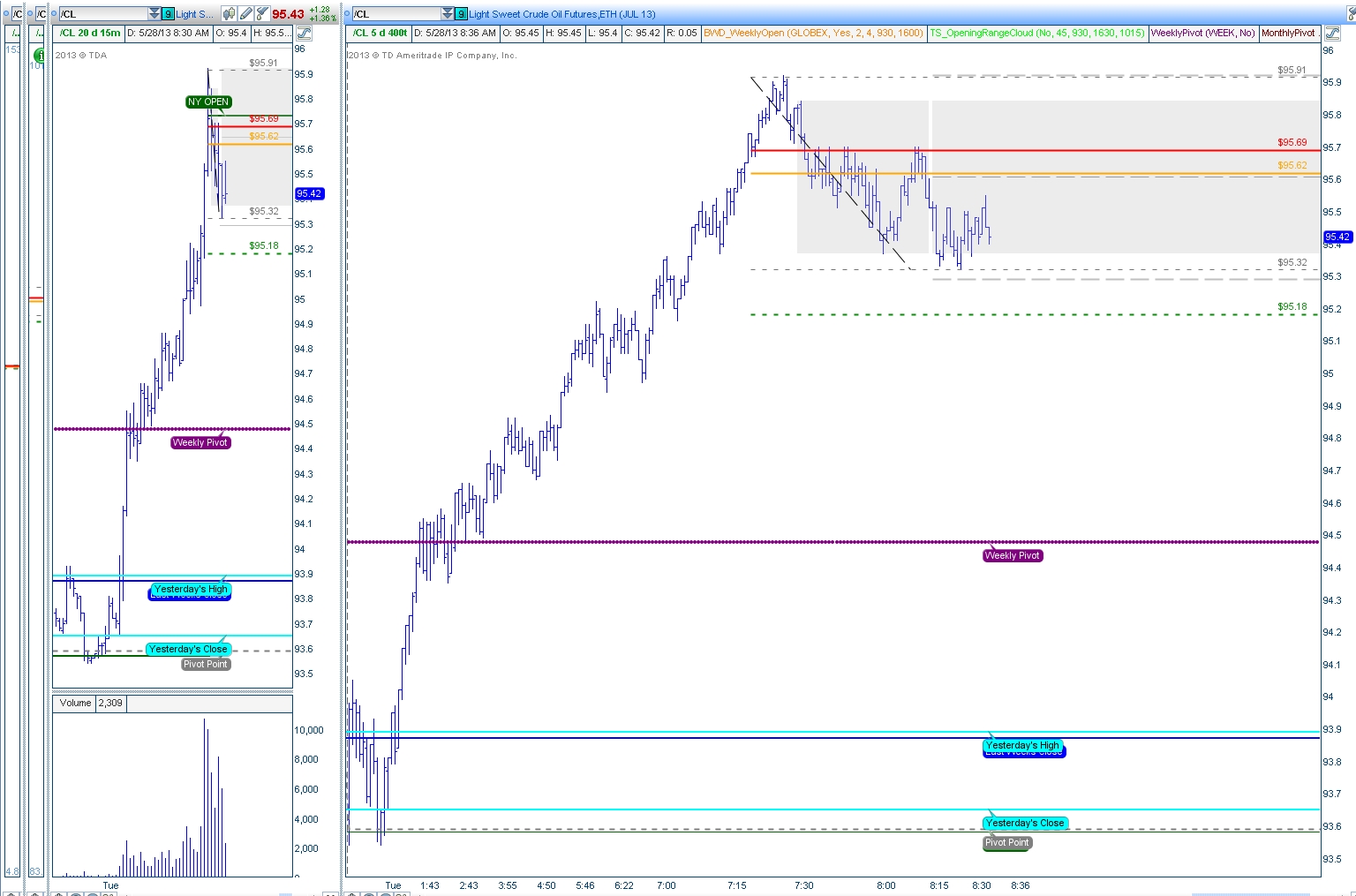Image resolution: width=1356 pixels, height=896 pixels.
Task: Open the TS_OpeningRangeCloud study label
Action: [1036, 34]
